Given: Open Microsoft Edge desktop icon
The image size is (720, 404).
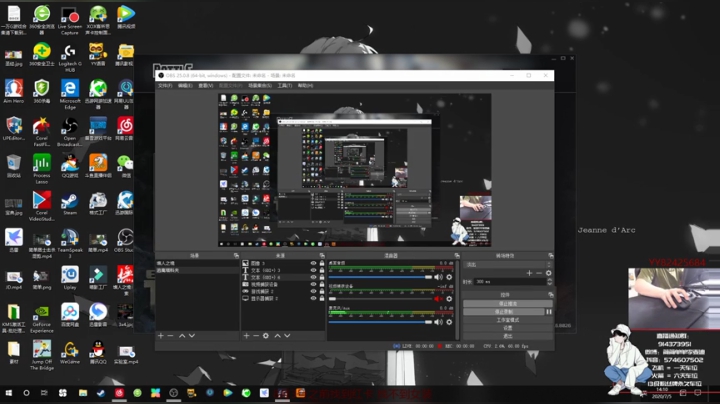Looking at the screenshot, I should [70, 95].
